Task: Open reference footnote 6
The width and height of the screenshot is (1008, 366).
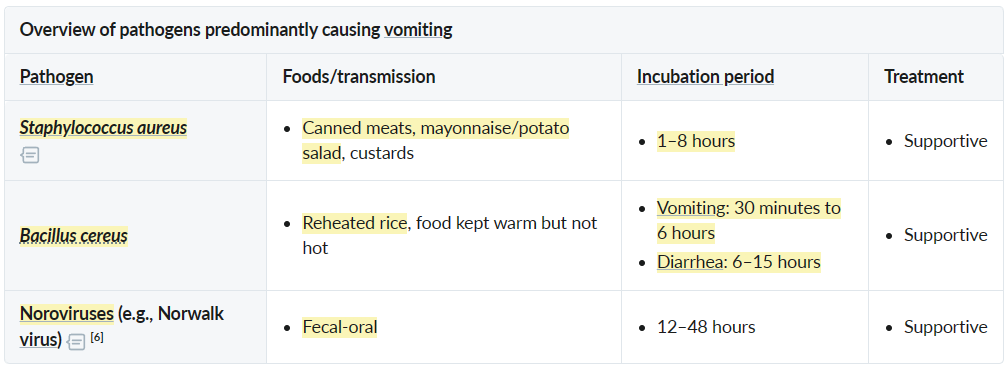Action: (97, 337)
